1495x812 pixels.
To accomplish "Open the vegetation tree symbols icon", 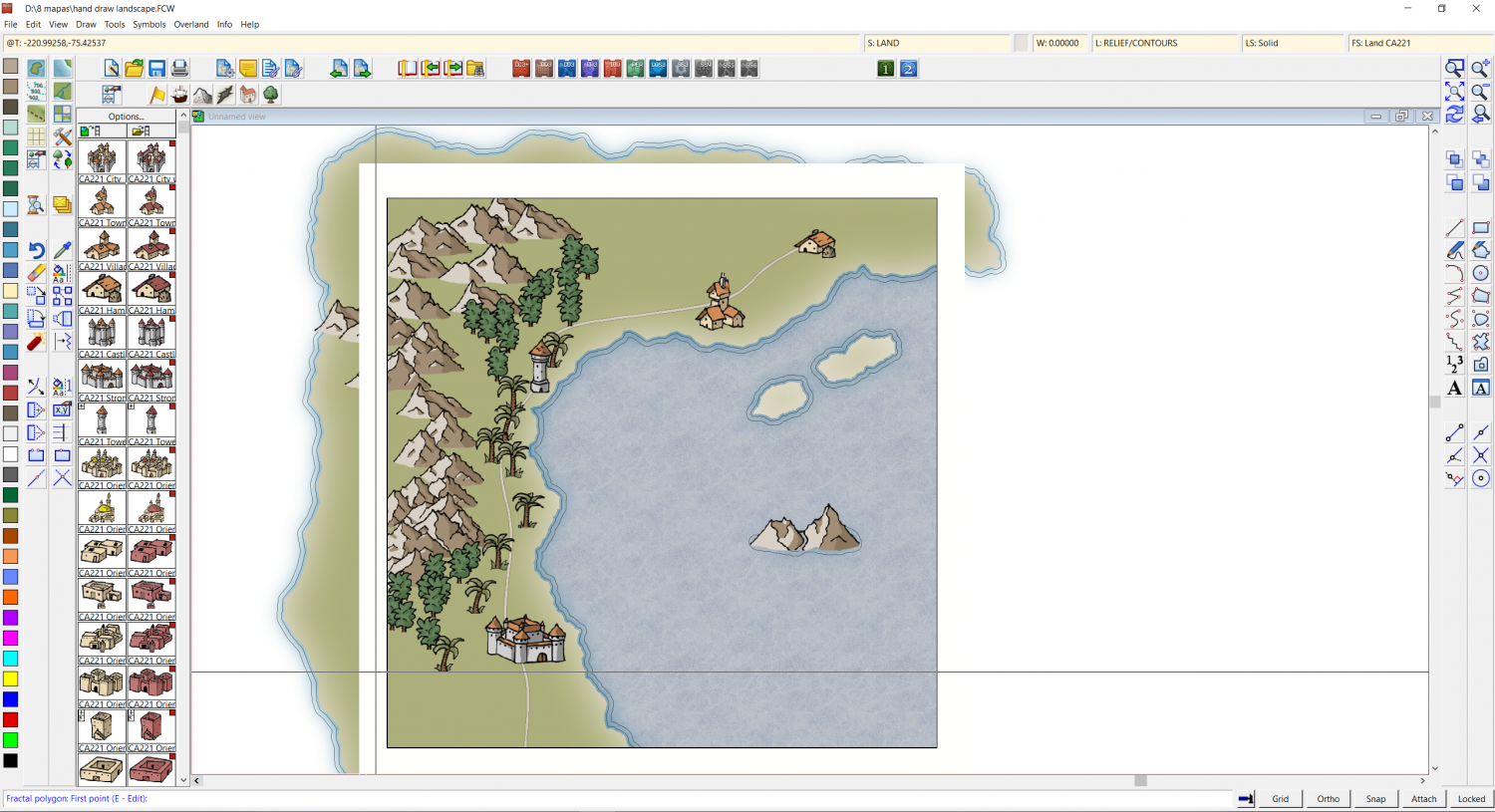I will 270,95.
